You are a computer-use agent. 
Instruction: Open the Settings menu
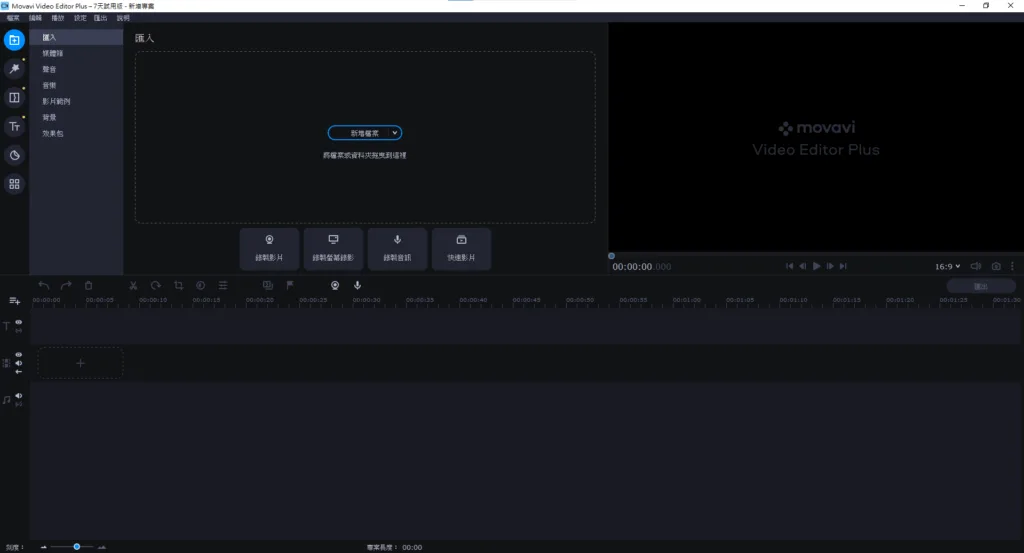[80, 18]
